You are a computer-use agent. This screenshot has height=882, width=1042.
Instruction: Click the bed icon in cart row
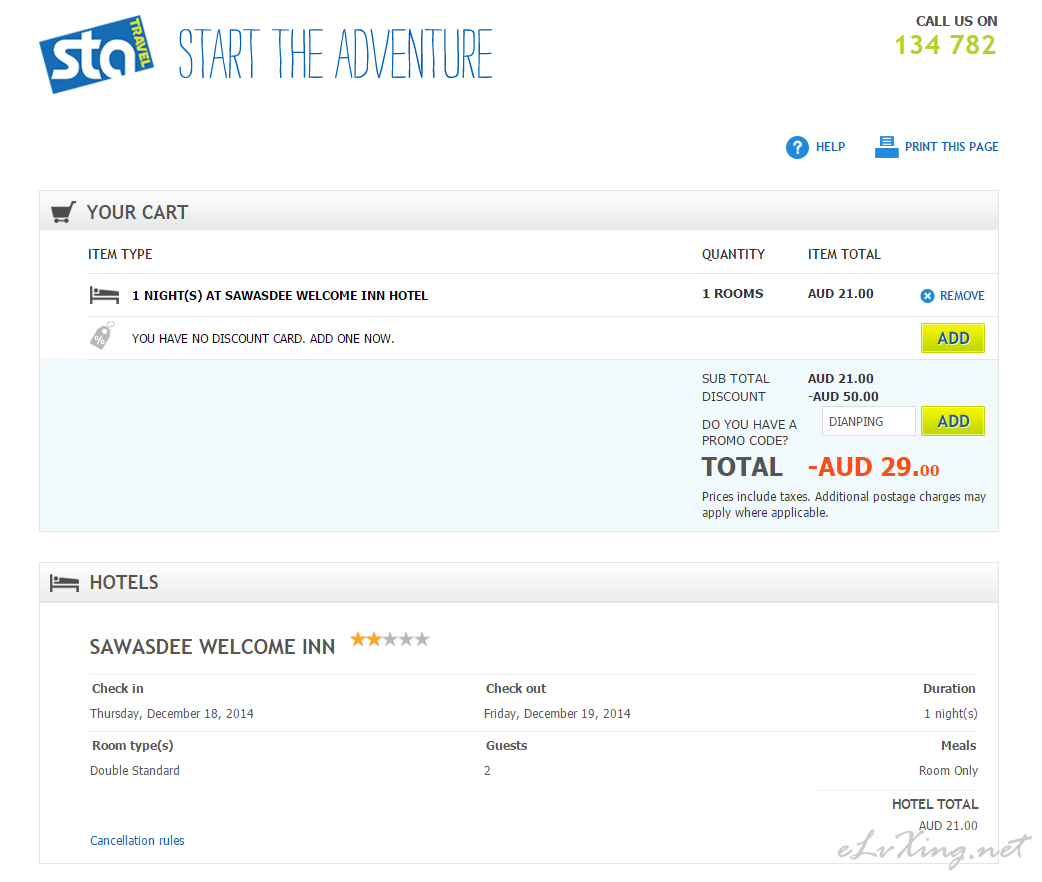104,295
